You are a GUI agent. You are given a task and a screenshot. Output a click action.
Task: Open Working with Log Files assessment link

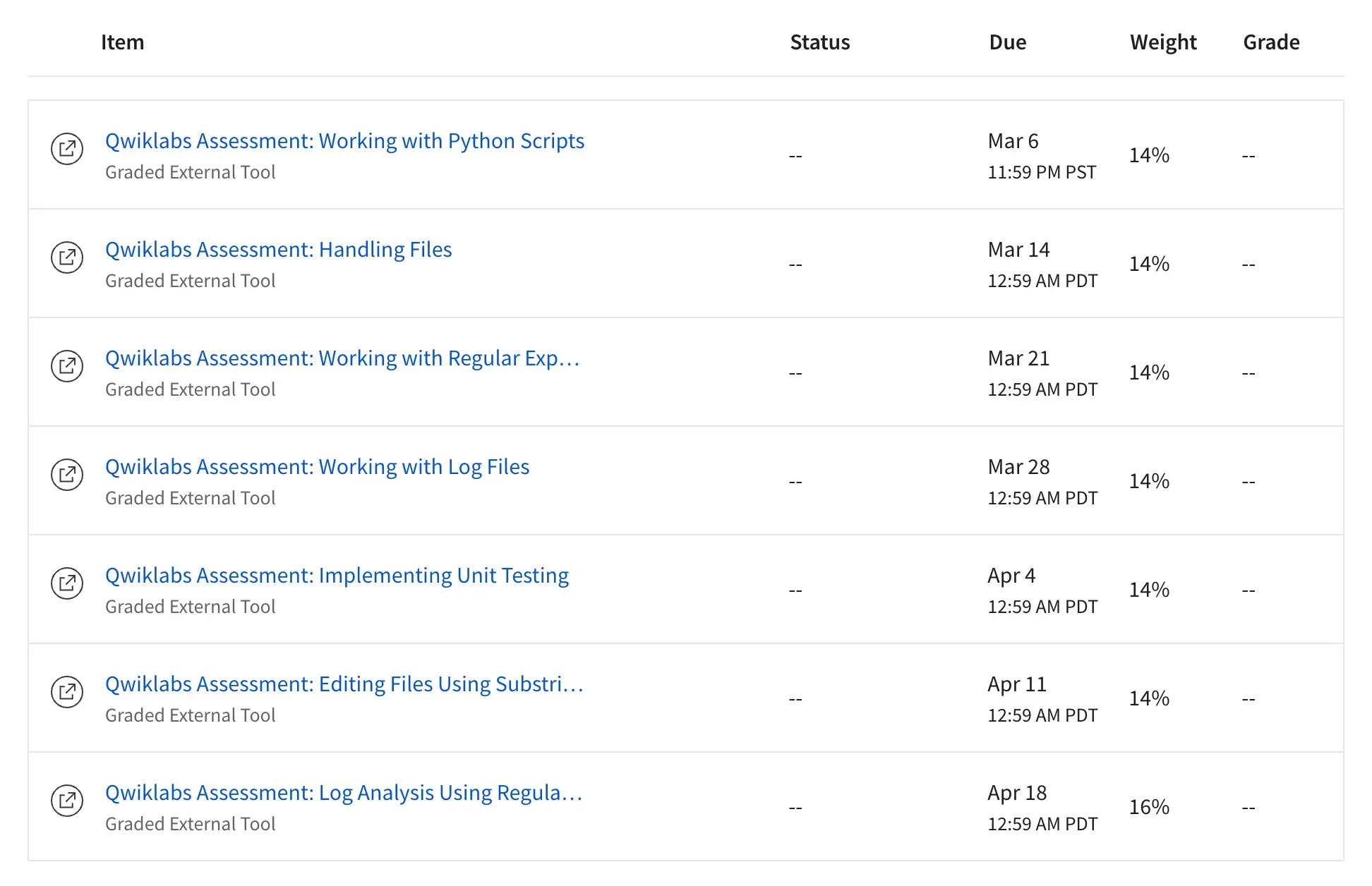[317, 467]
